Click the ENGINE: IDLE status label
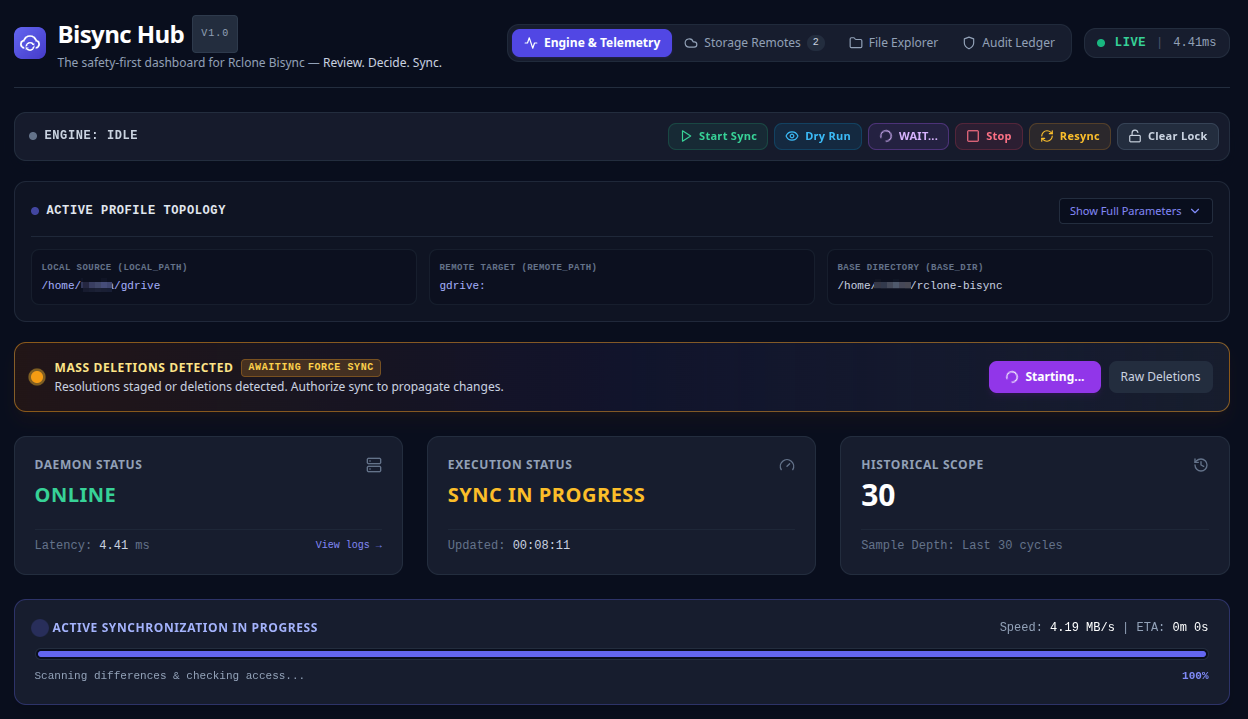The image size is (1248, 719). (x=91, y=135)
